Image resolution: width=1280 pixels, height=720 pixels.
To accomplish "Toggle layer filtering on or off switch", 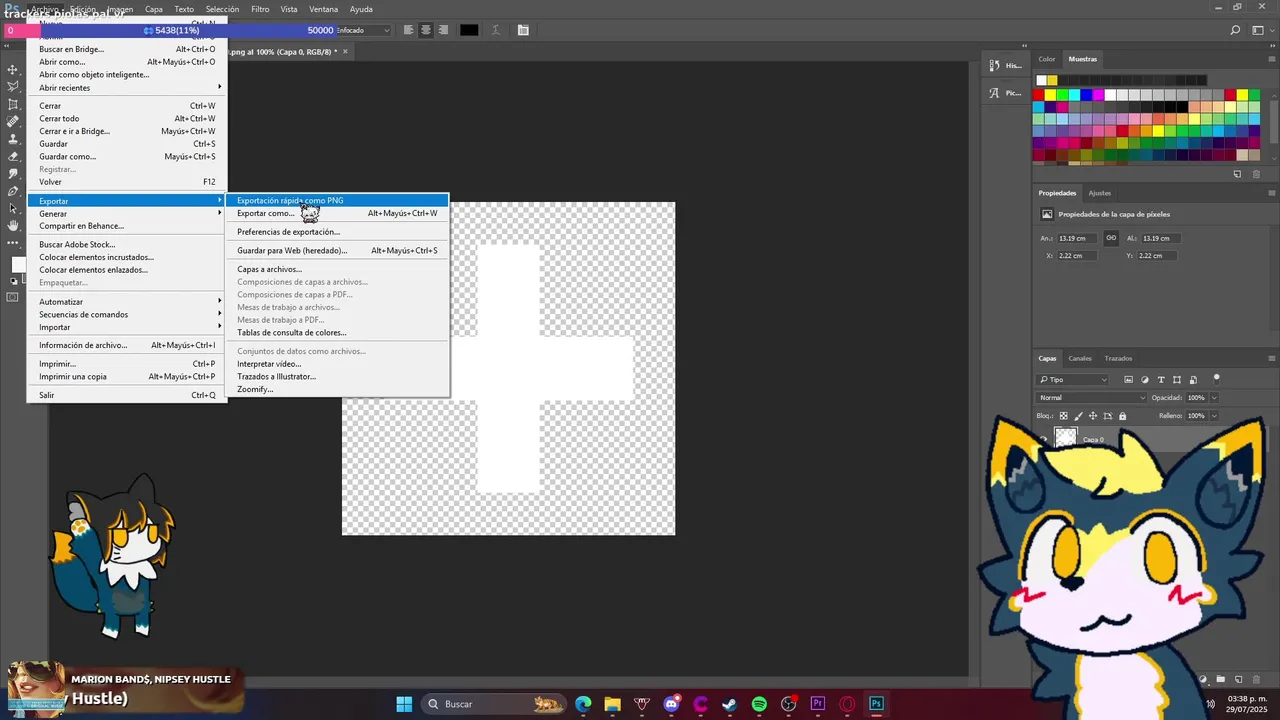I will (1217, 378).
